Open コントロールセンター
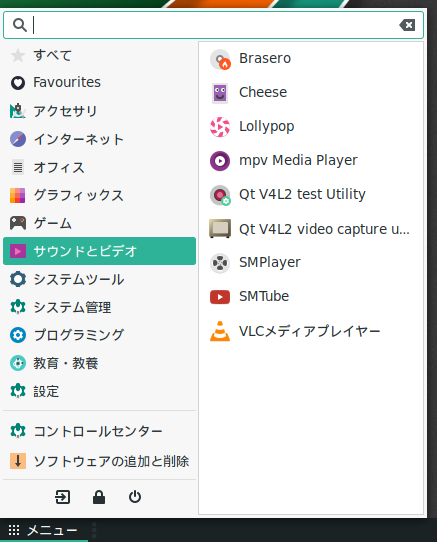Viewport: 437px width, 542px height. 100,431
